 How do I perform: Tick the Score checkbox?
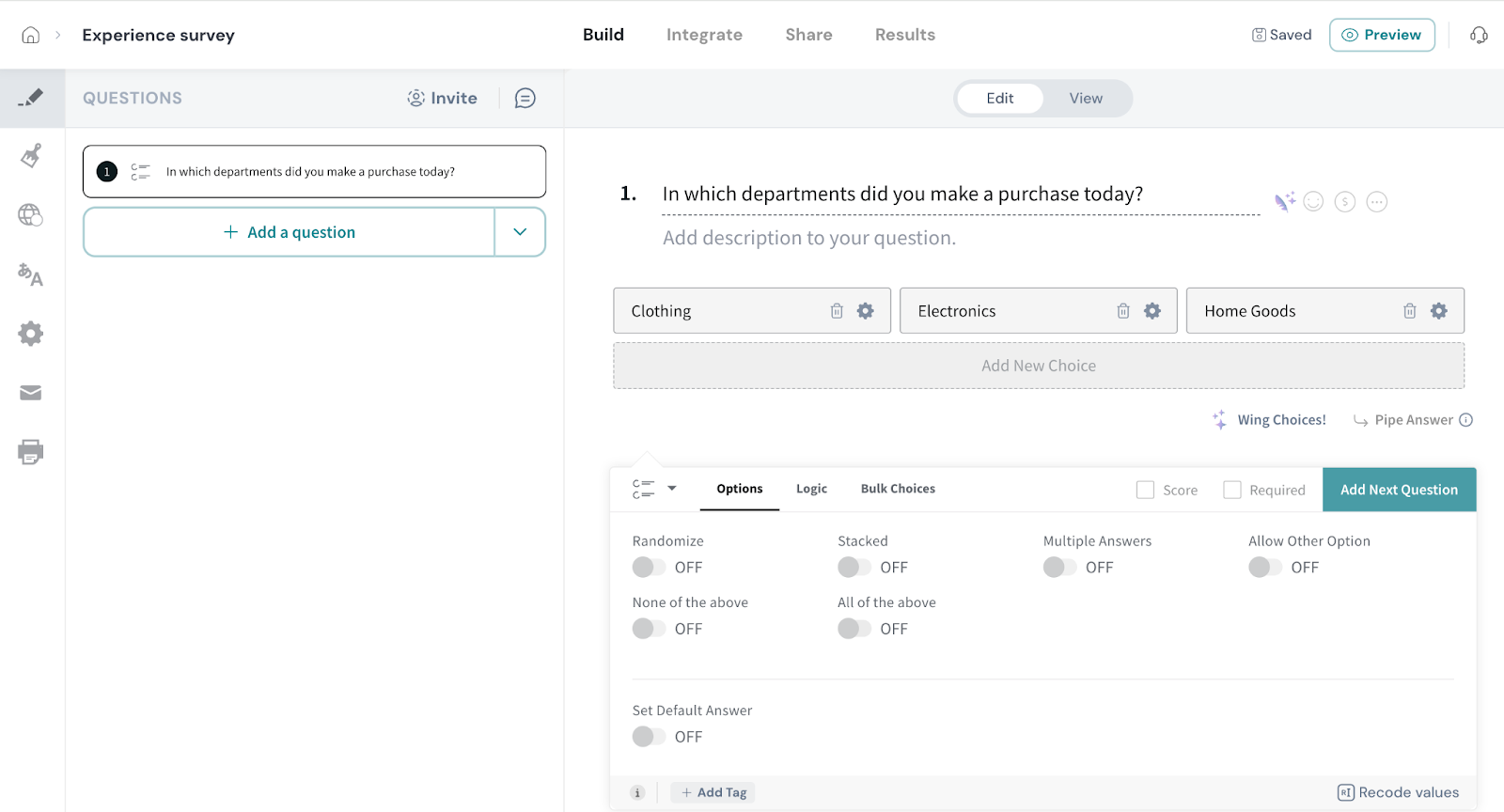point(1145,490)
